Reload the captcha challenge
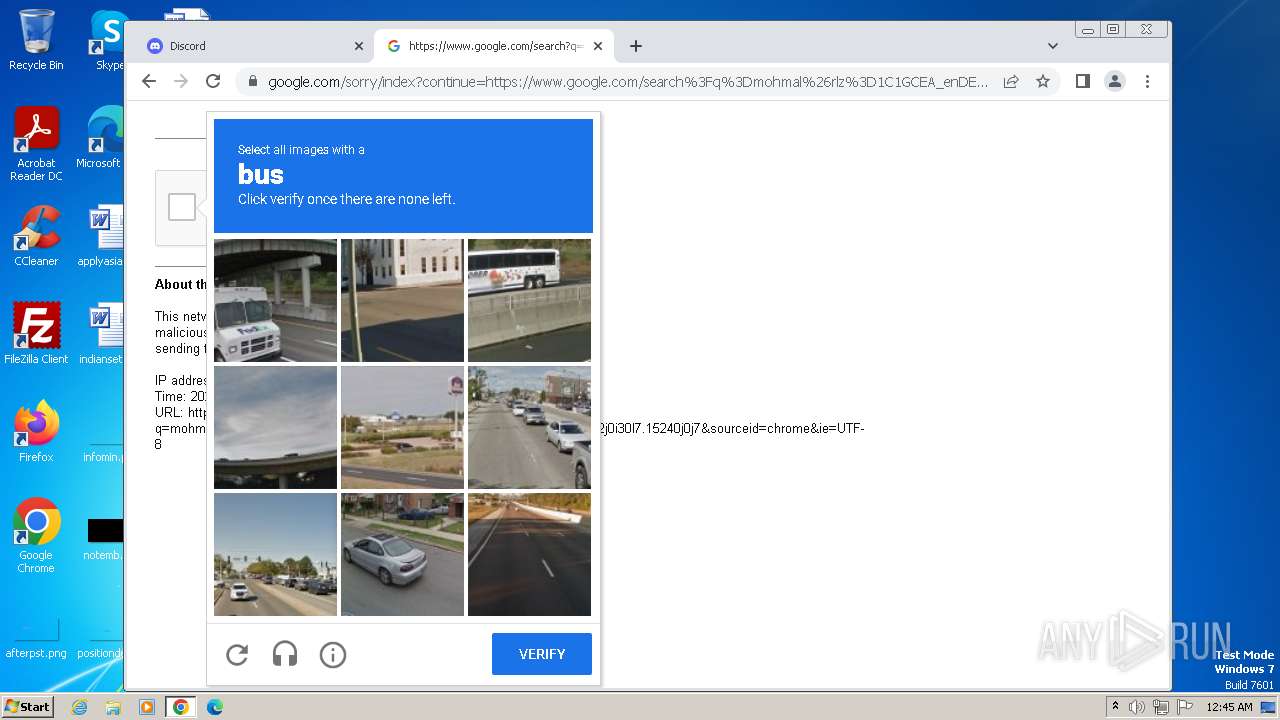Screen dimensions: 1280x720 pos(237,655)
